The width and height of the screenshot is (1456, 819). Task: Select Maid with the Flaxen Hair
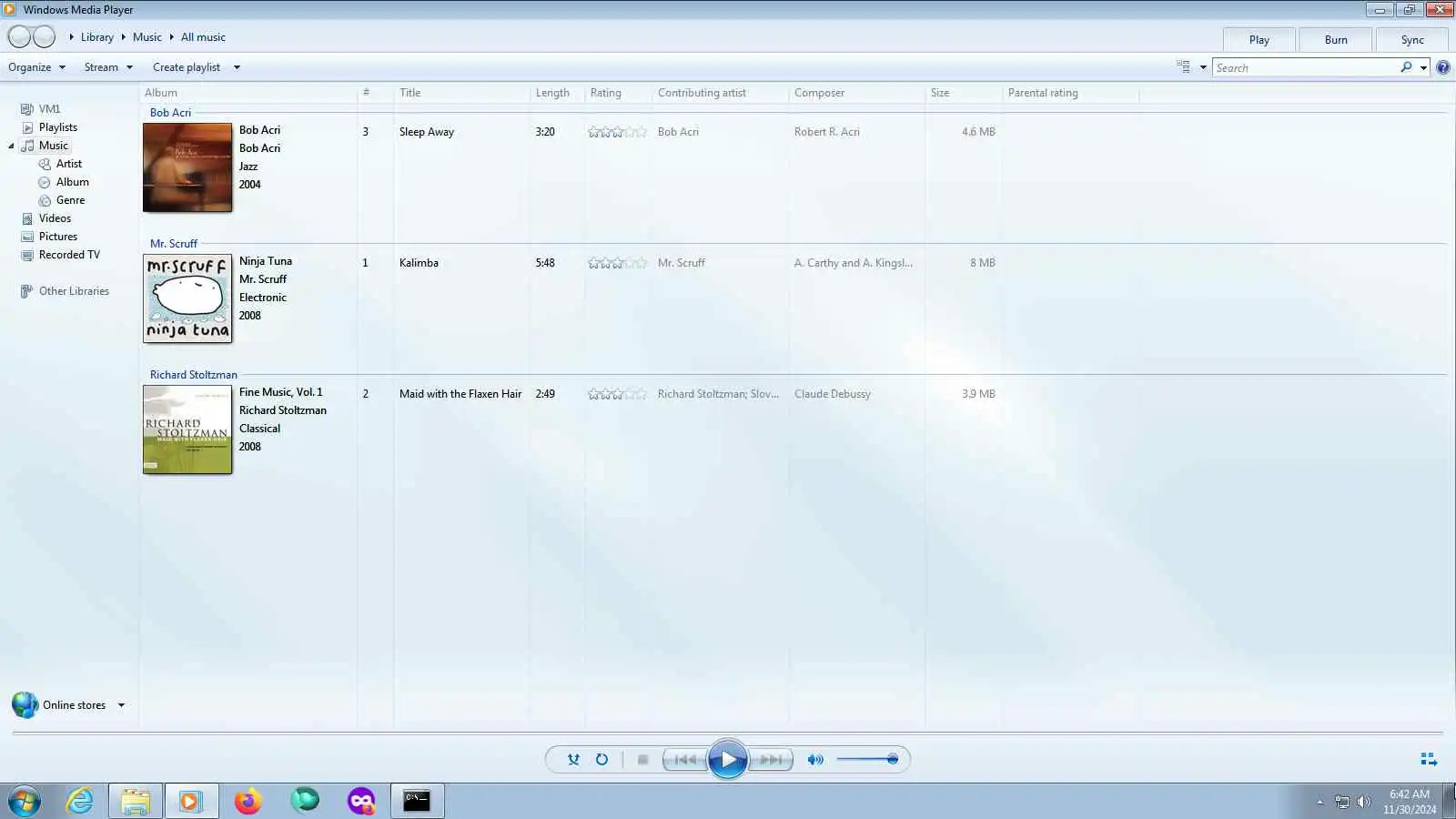pyautogui.click(x=460, y=394)
